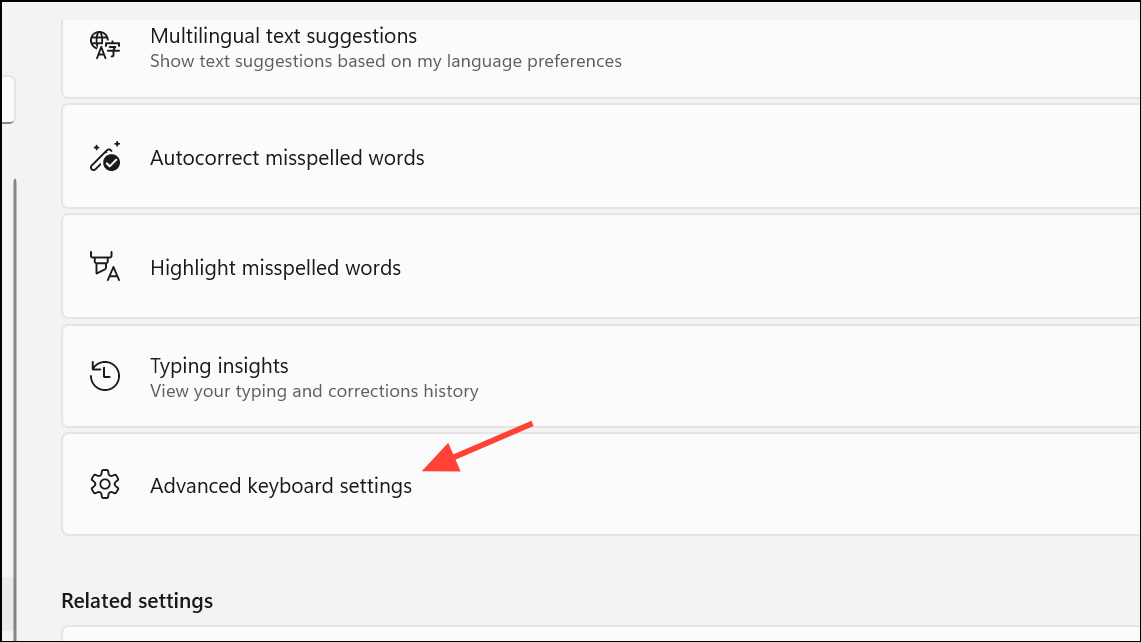This screenshot has height=642, width=1141.
Task: Click the Multilingual text suggestions globe icon
Action: coord(105,45)
